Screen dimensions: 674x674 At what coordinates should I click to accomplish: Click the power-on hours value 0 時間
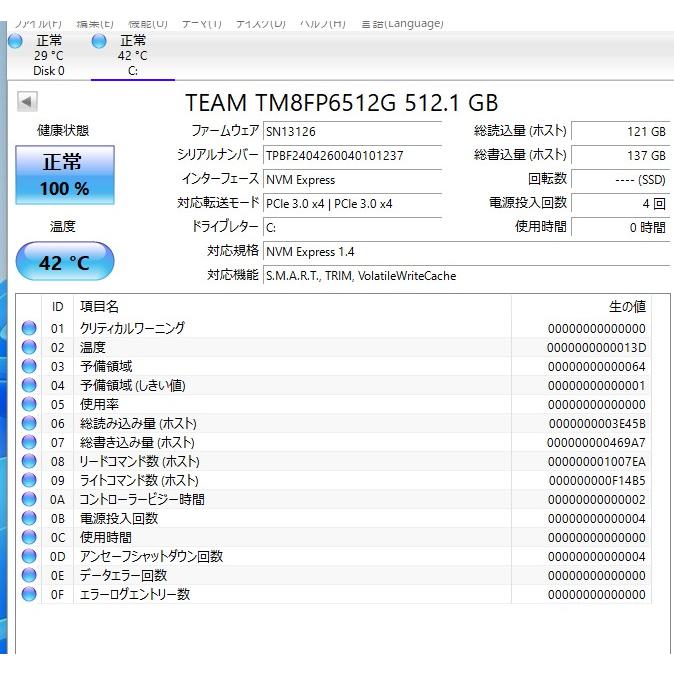[x=620, y=227]
